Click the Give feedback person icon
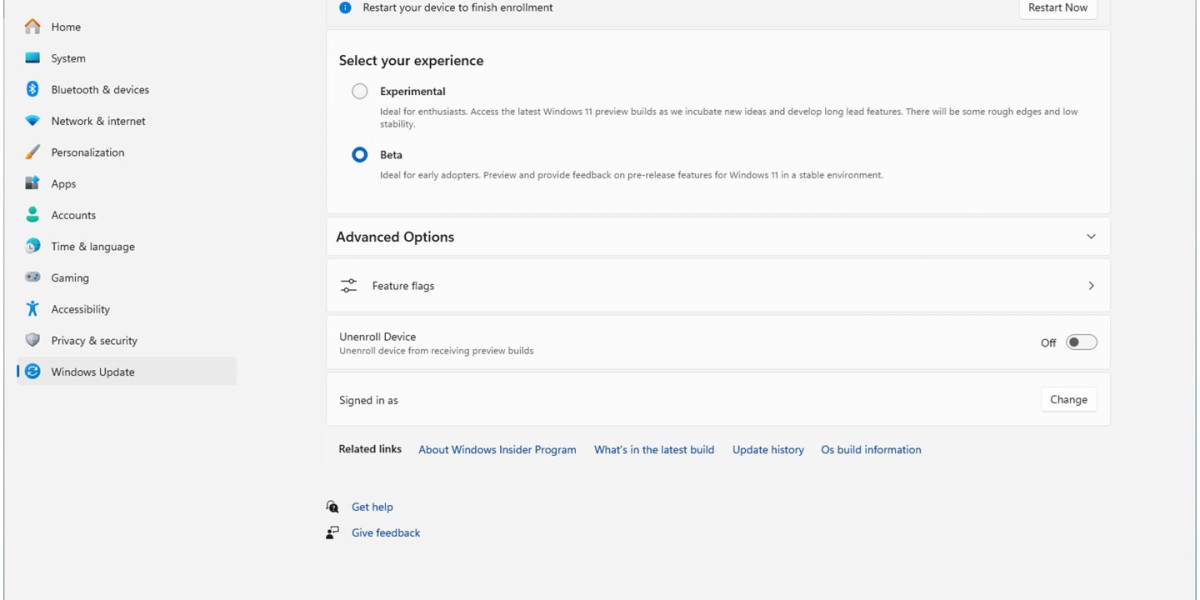The height and width of the screenshot is (600, 1200). (333, 533)
